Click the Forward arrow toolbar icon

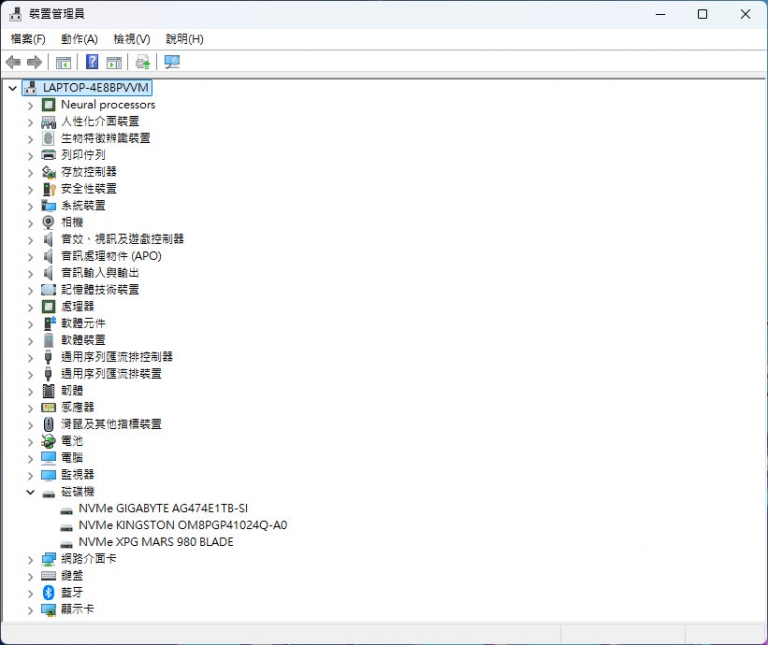(x=34, y=62)
